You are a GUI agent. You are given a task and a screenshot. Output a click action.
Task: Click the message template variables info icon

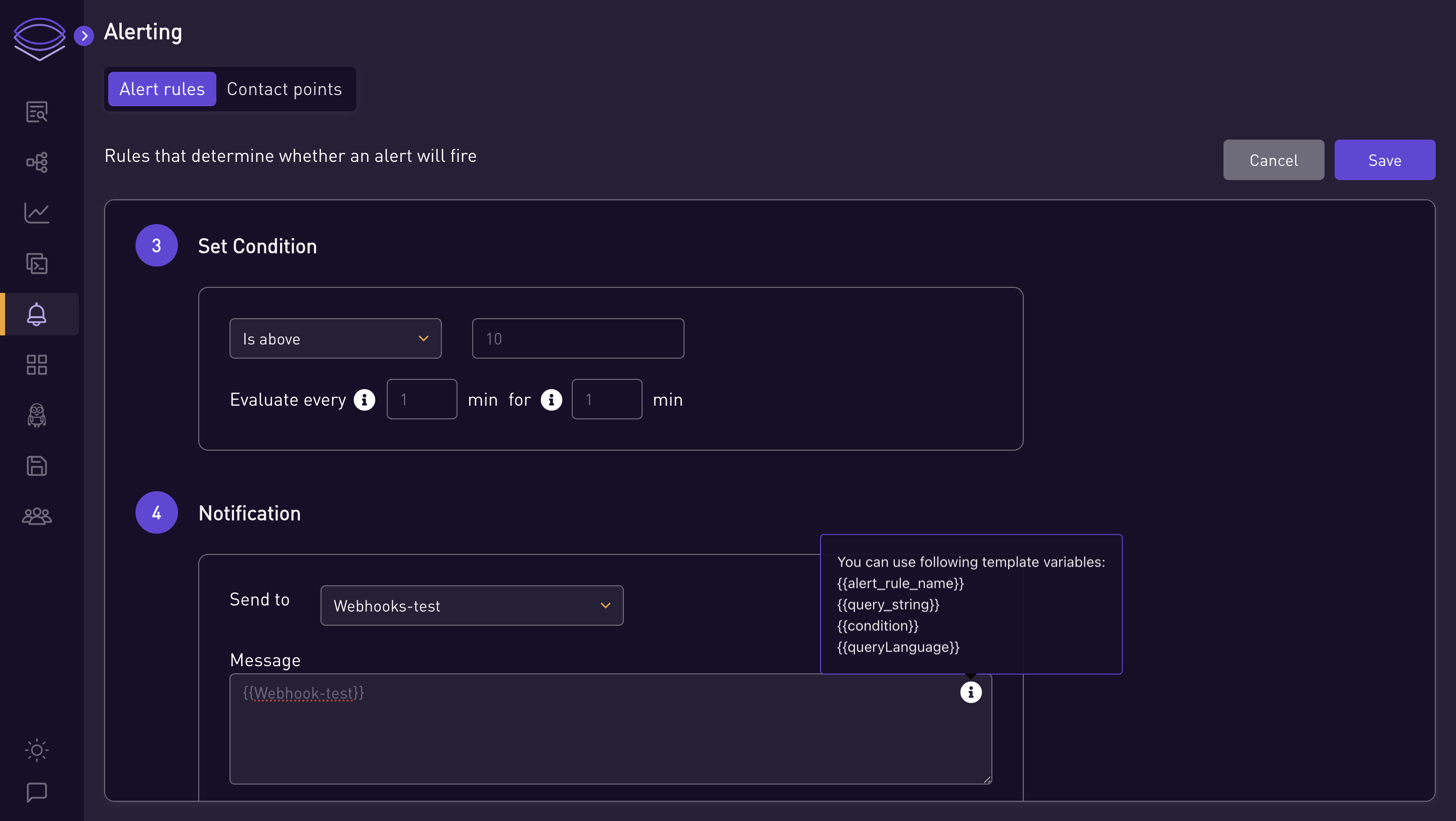point(971,692)
